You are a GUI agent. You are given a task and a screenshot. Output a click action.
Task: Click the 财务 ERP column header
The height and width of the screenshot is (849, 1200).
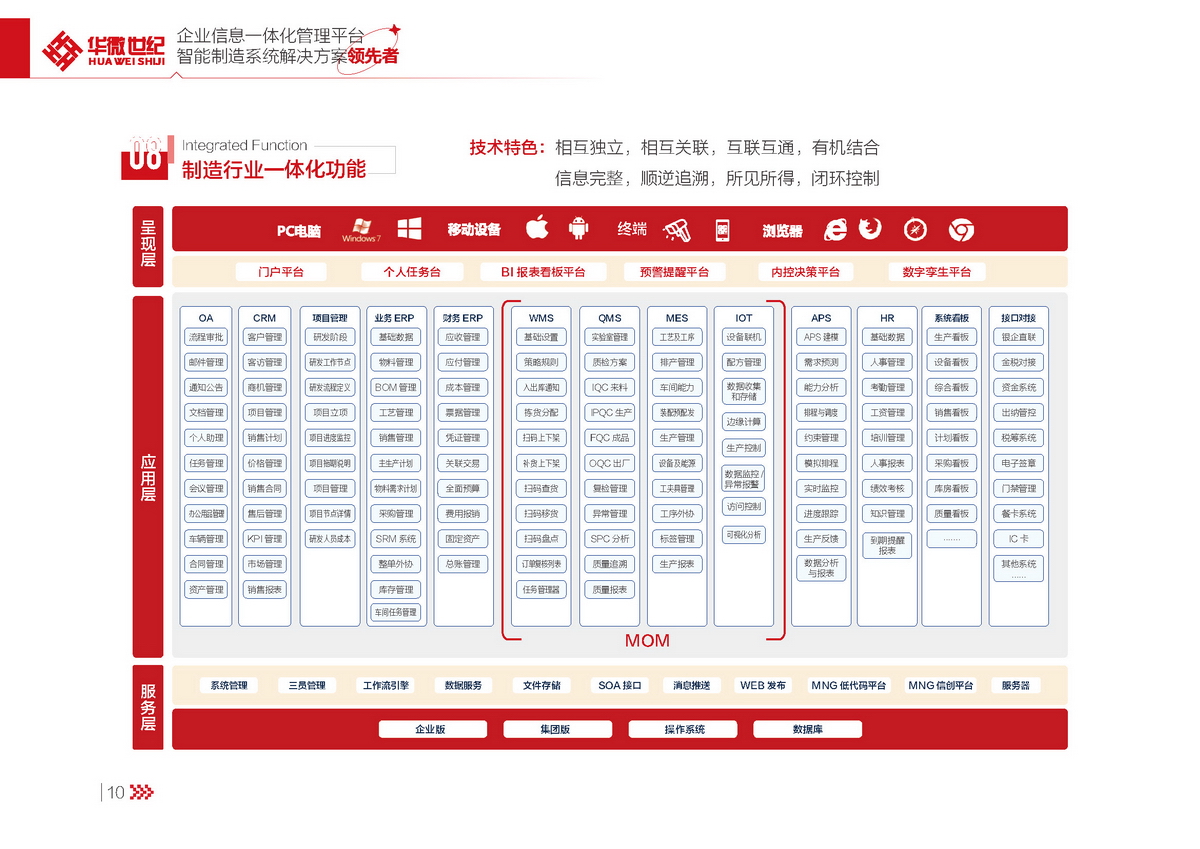tap(463, 318)
